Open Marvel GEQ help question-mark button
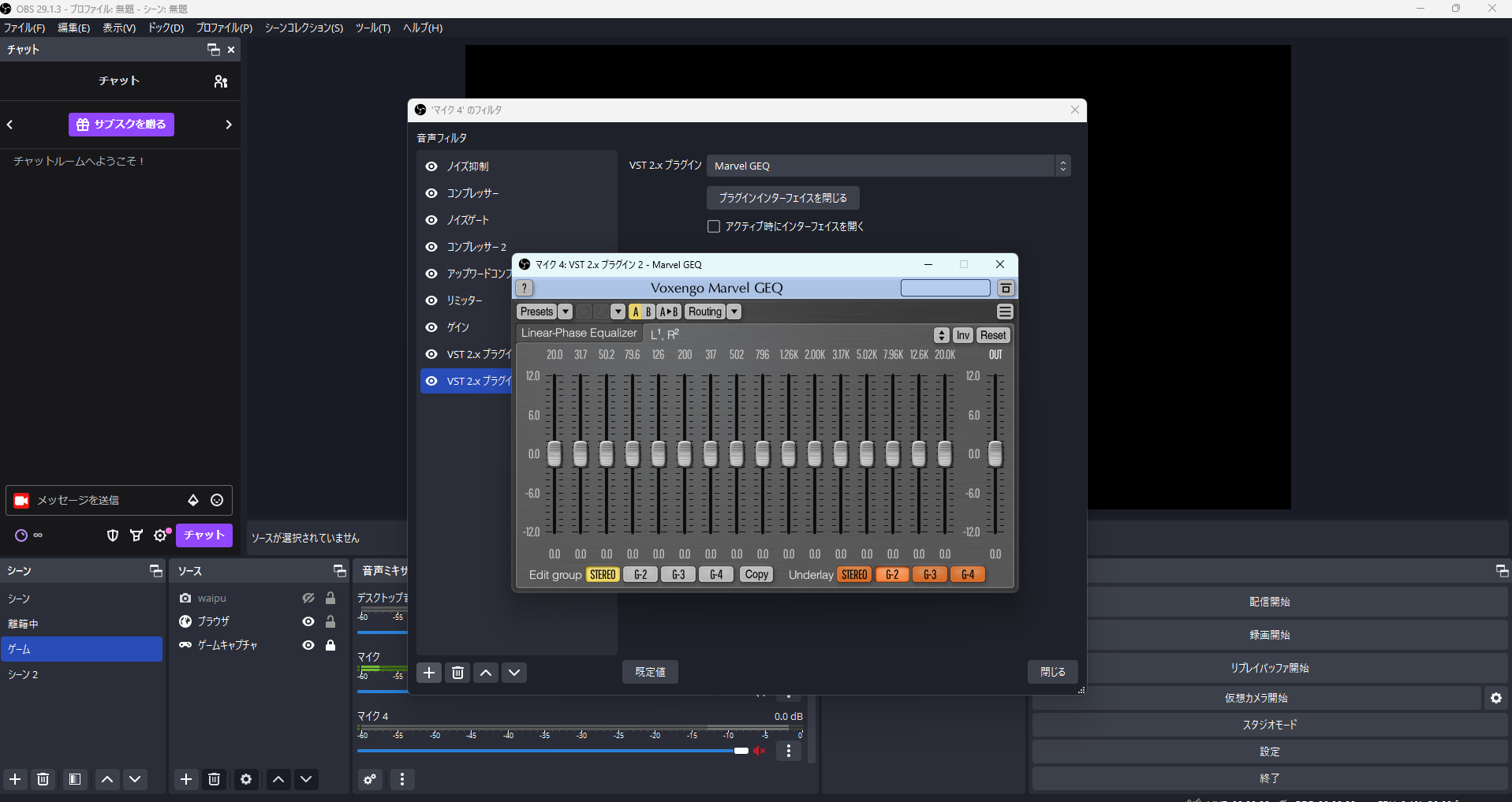The height and width of the screenshot is (802, 1512). pyautogui.click(x=525, y=289)
